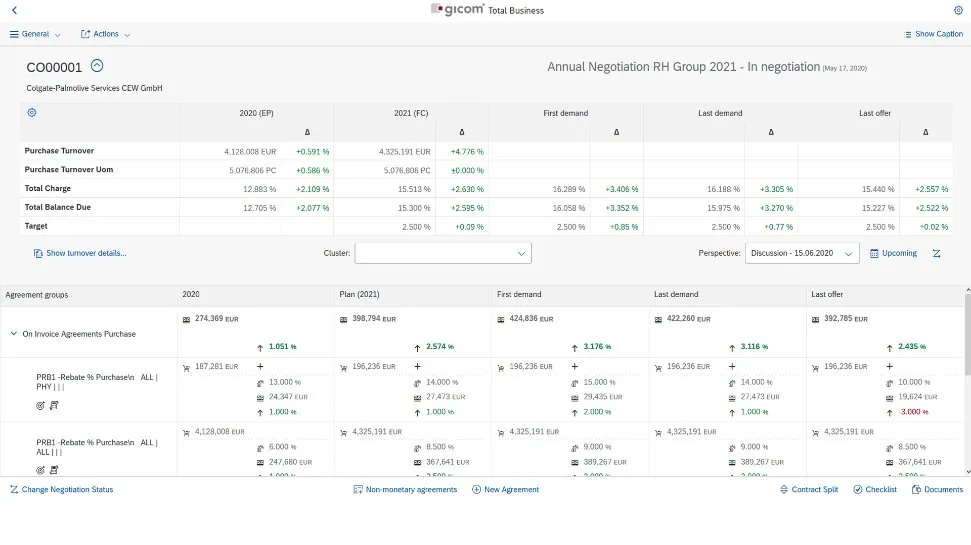
Task: Click the plus icon in the 2020 PHY rebate cell
Action: 260,367
